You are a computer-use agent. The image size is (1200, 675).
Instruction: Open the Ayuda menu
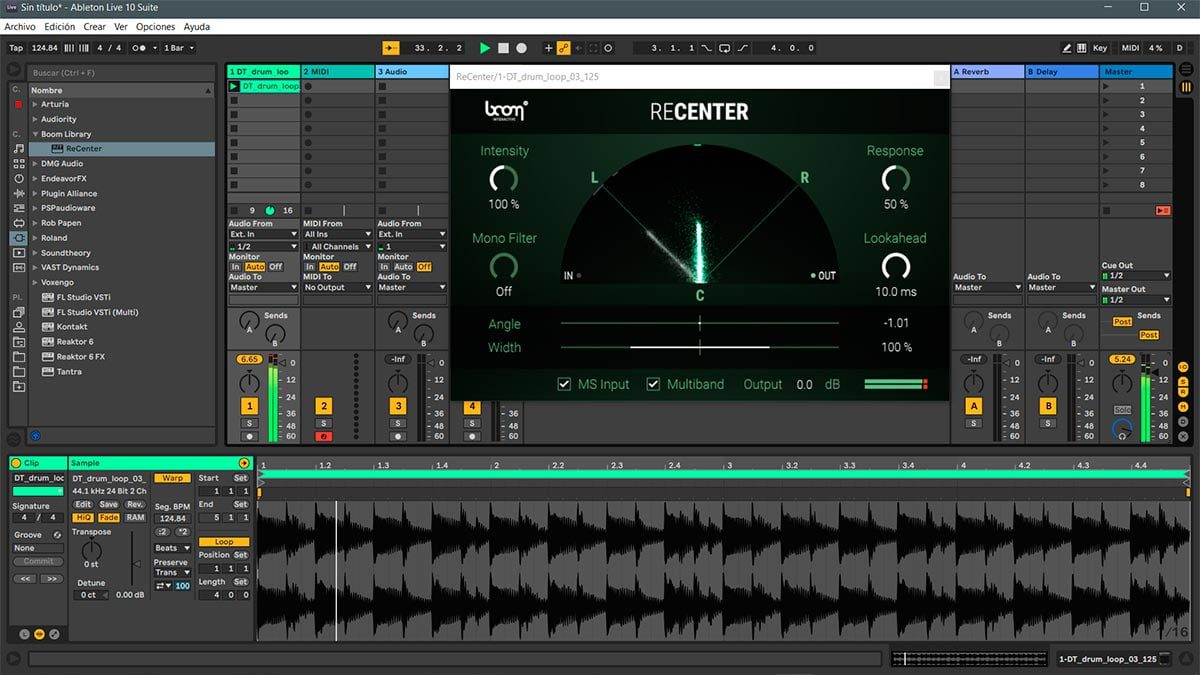tap(197, 27)
